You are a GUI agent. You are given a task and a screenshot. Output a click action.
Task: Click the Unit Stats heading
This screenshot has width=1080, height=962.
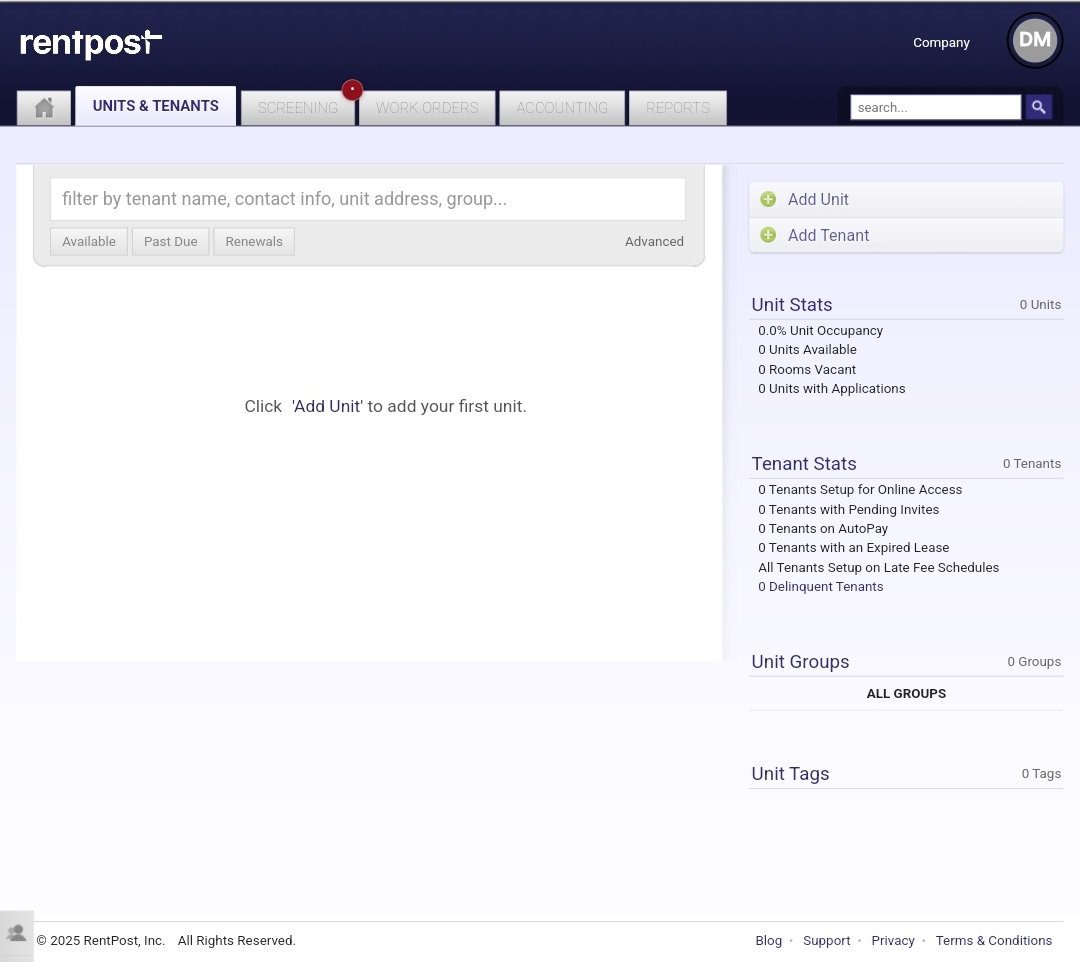click(792, 304)
